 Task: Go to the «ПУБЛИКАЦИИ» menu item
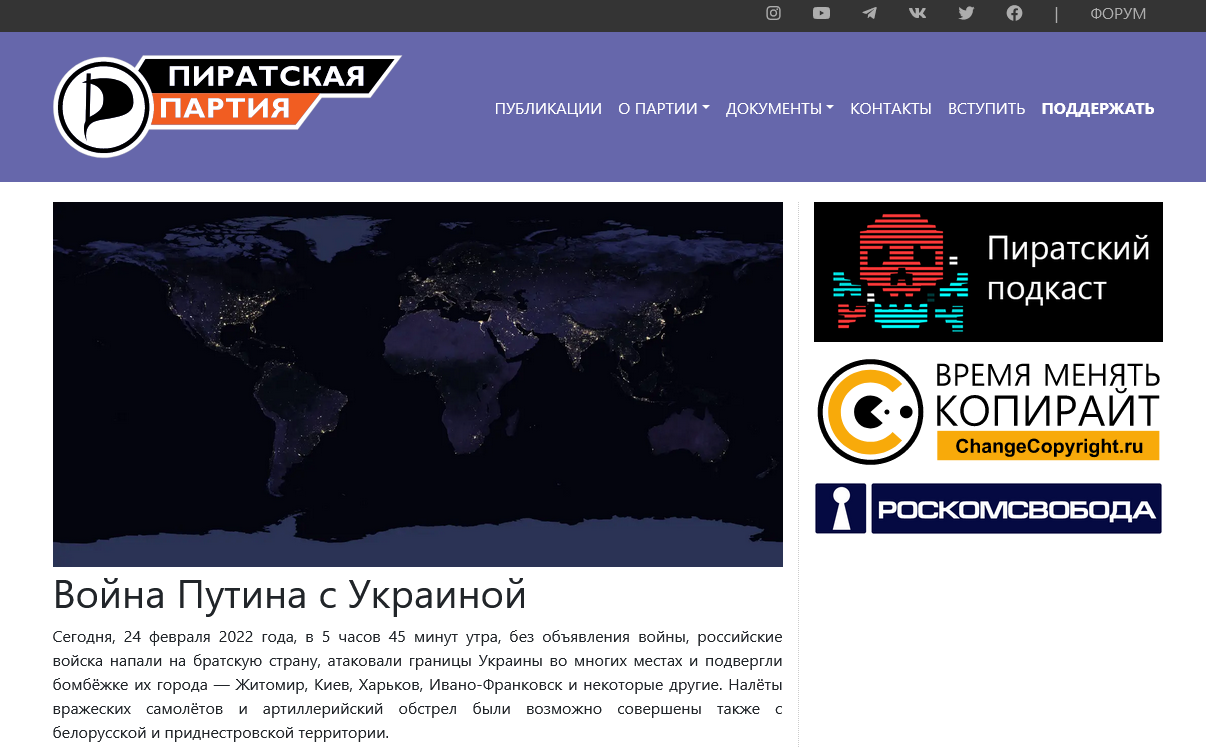tap(548, 108)
